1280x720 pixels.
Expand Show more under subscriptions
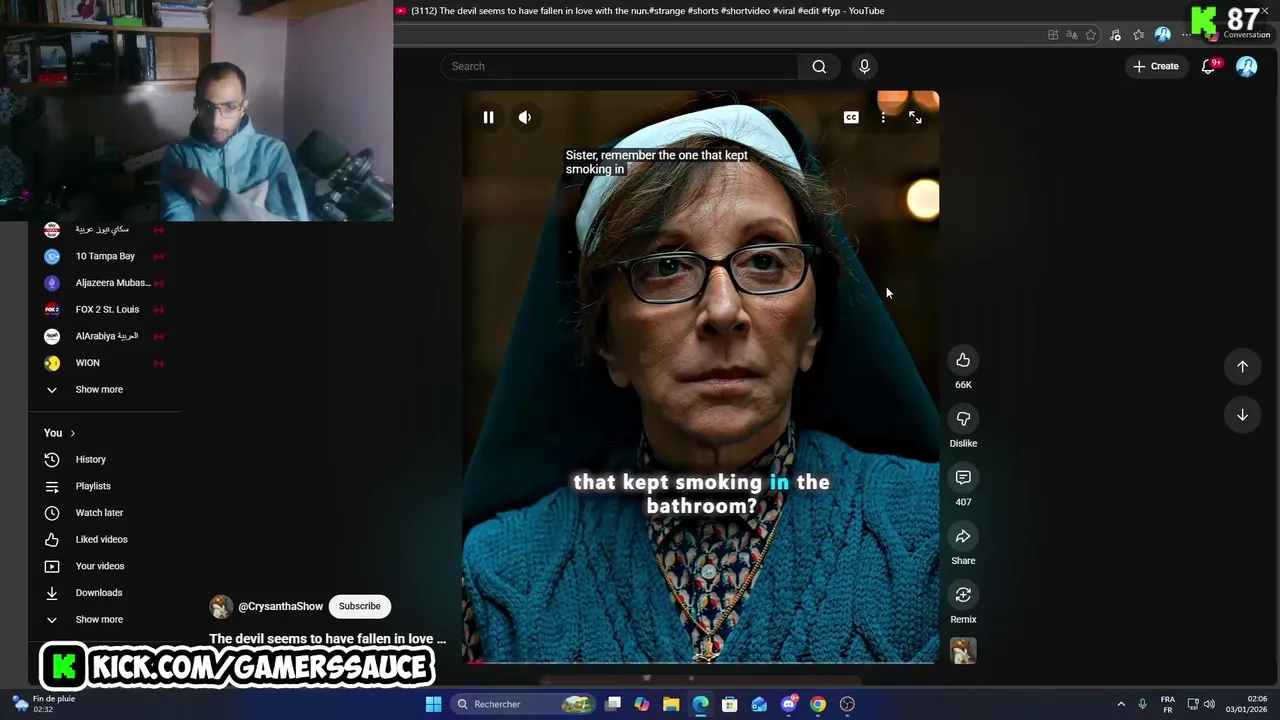pyautogui.click(x=99, y=389)
